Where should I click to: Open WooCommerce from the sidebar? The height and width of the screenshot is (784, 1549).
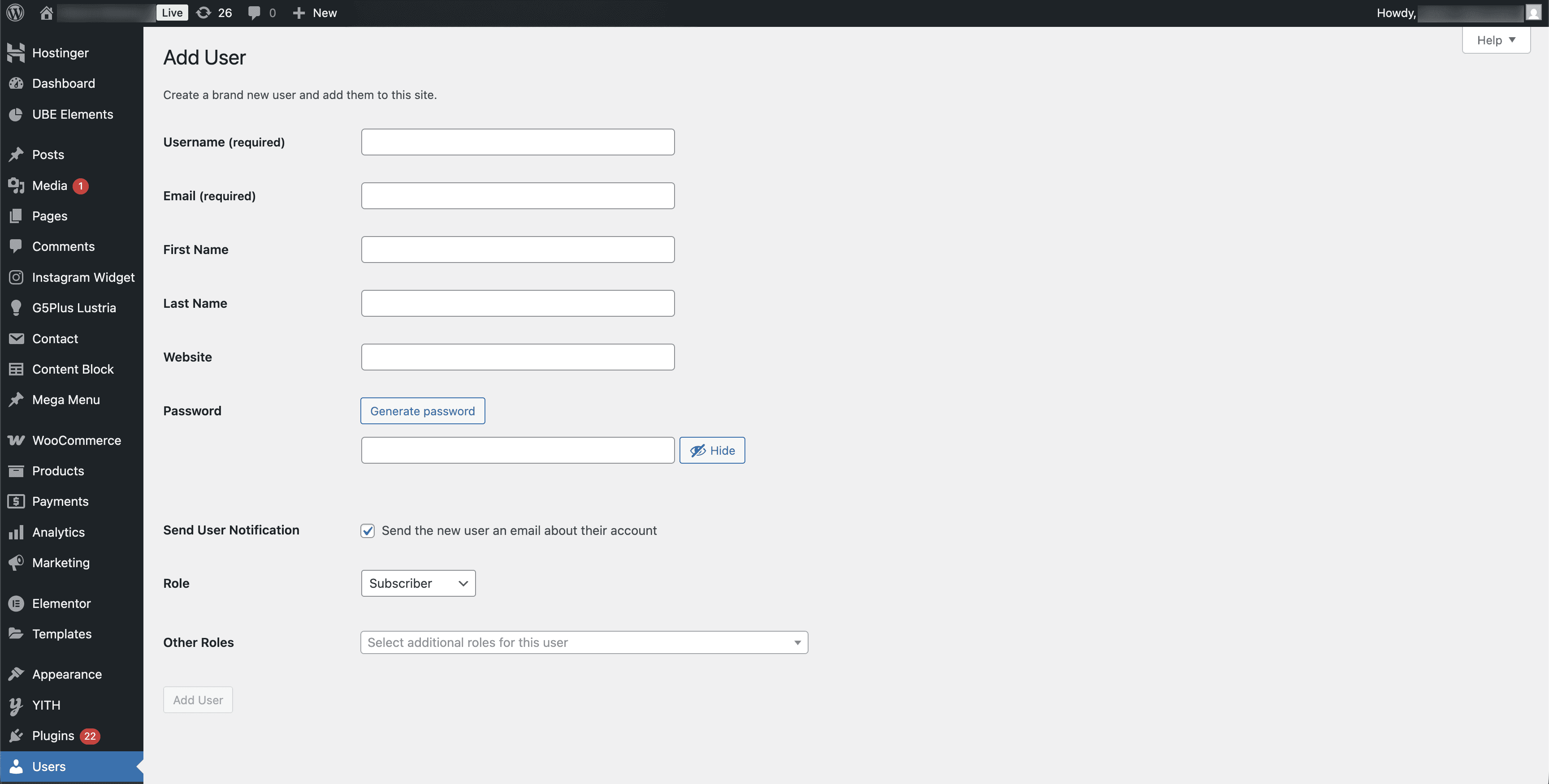76,440
